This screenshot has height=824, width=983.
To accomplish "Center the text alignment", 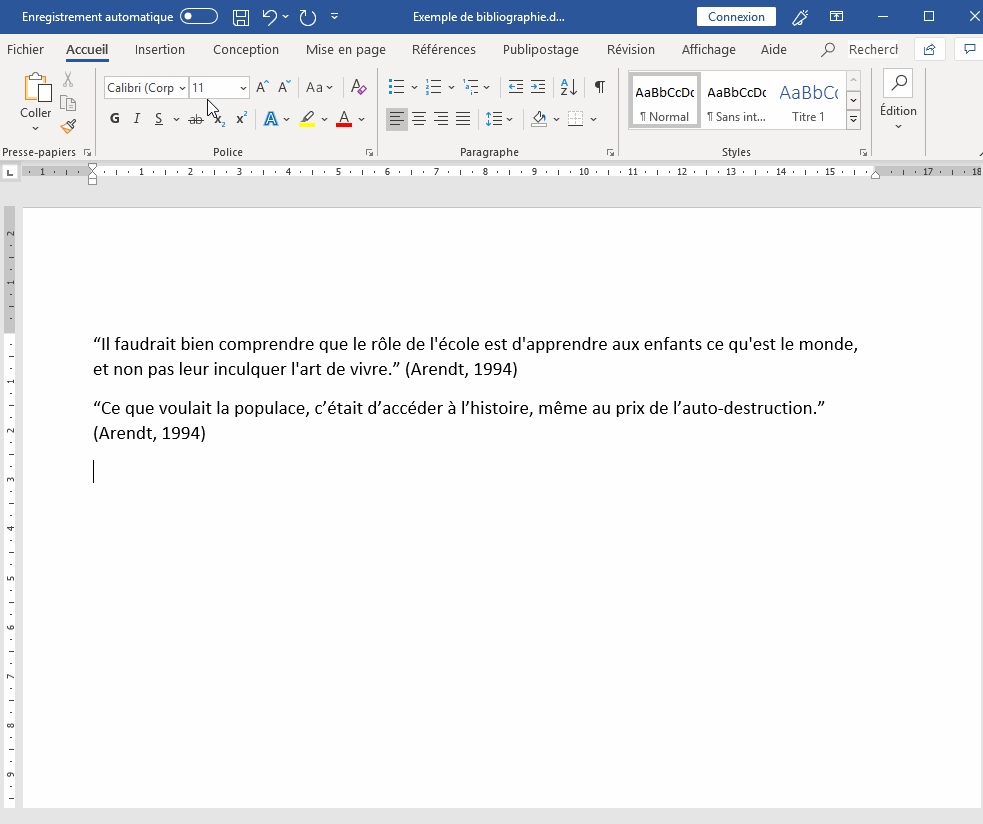I will [419, 119].
